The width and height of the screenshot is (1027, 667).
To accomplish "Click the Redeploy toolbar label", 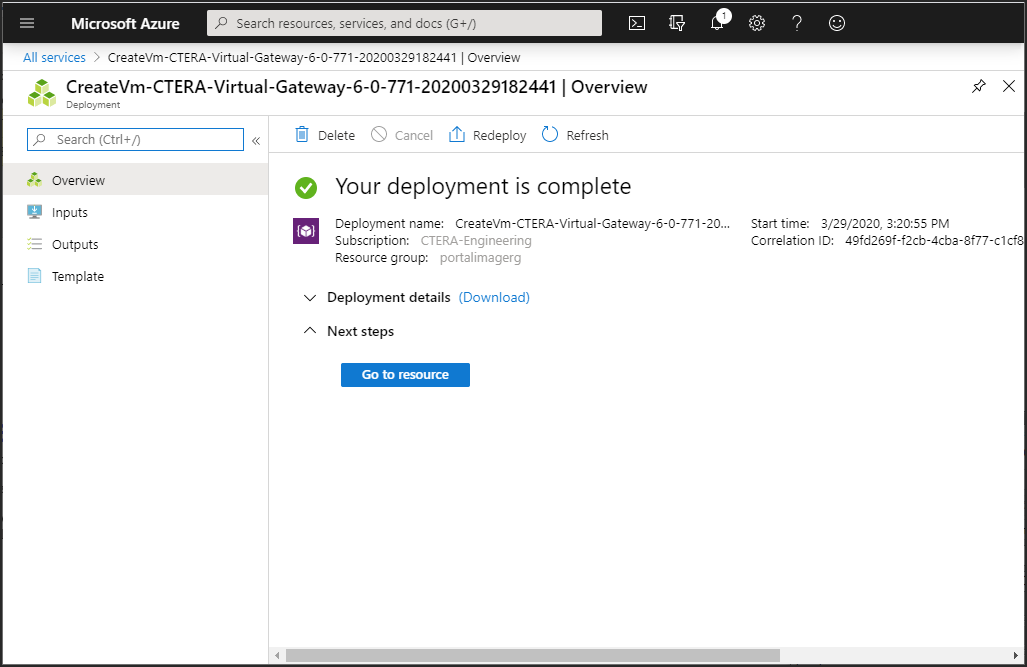I will coord(499,135).
